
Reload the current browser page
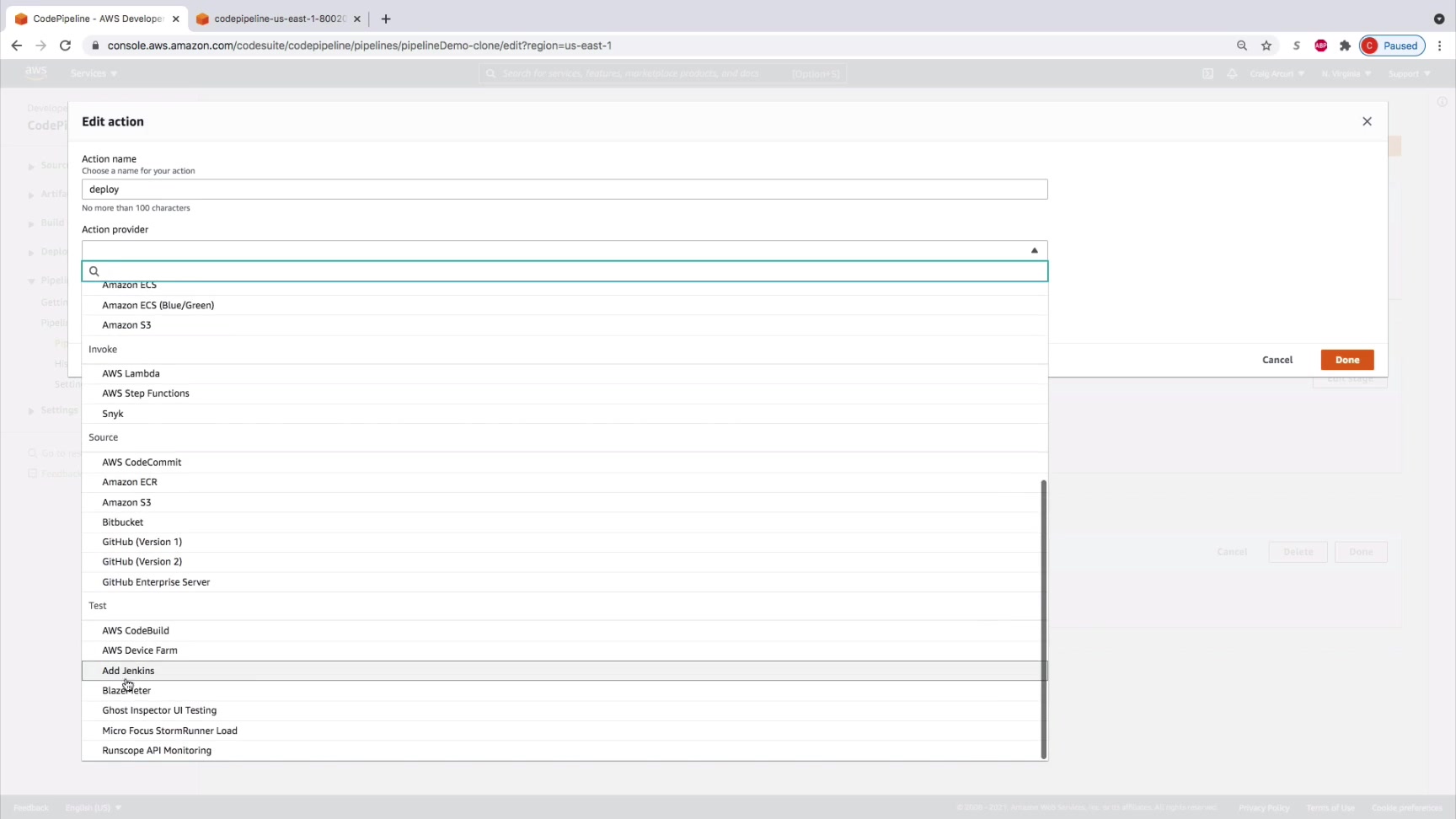[65, 45]
